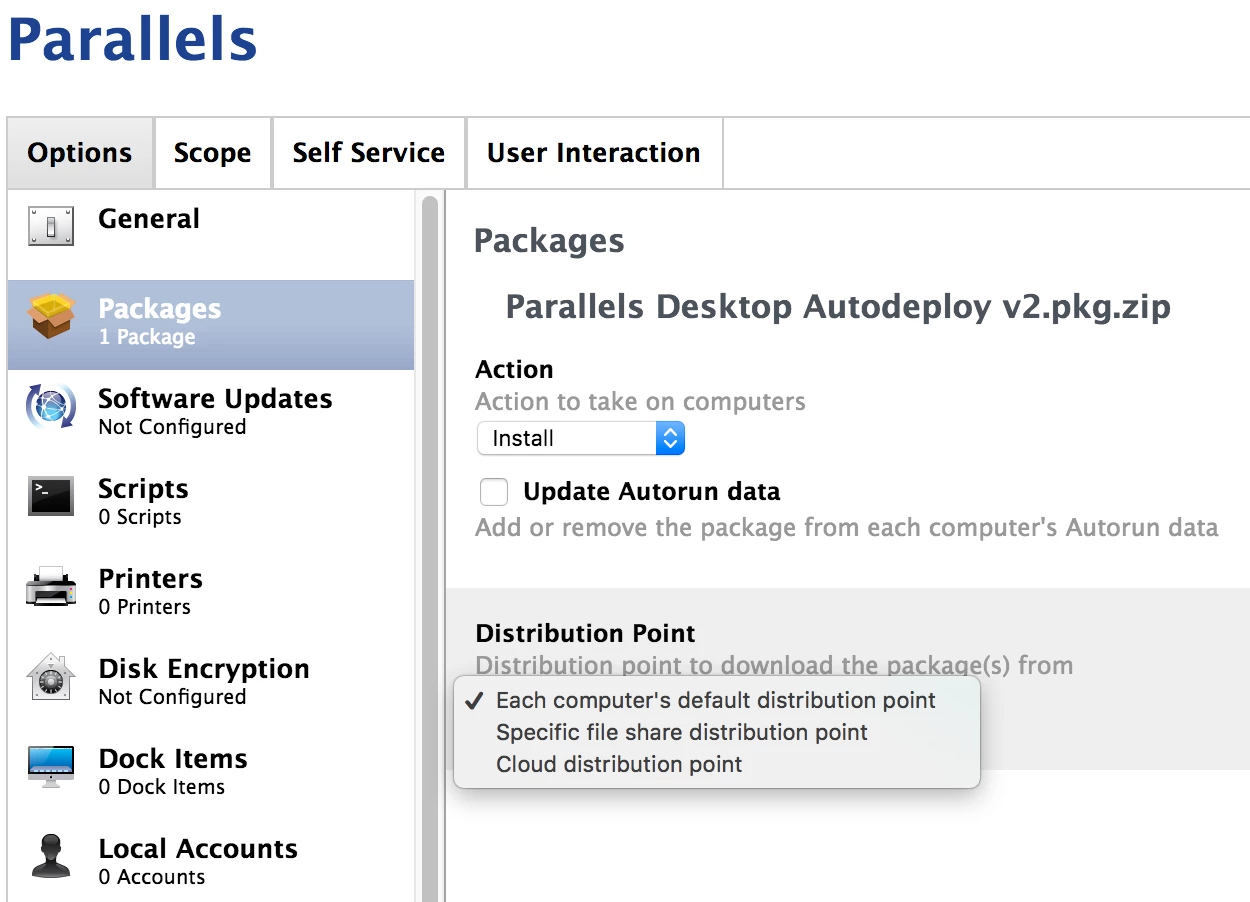Click the '1 Package' subtitle text
1250x902 pixels.
coord(147,337)
